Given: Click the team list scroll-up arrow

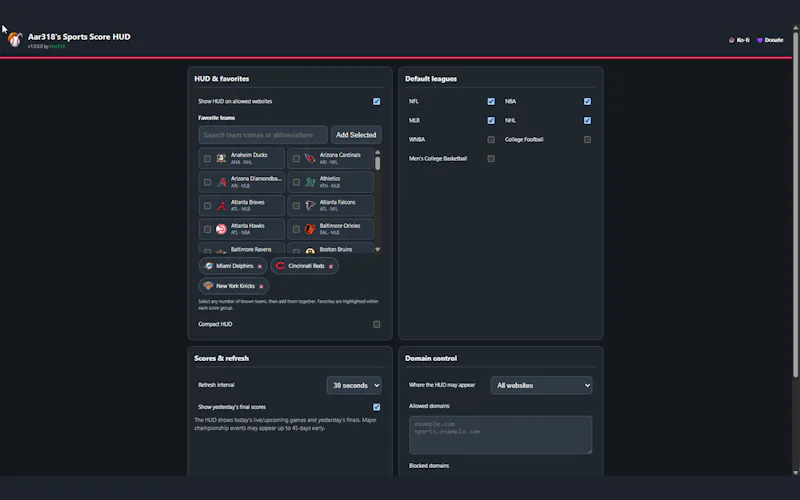Looking at the screenshot, I should pos(378,152).
